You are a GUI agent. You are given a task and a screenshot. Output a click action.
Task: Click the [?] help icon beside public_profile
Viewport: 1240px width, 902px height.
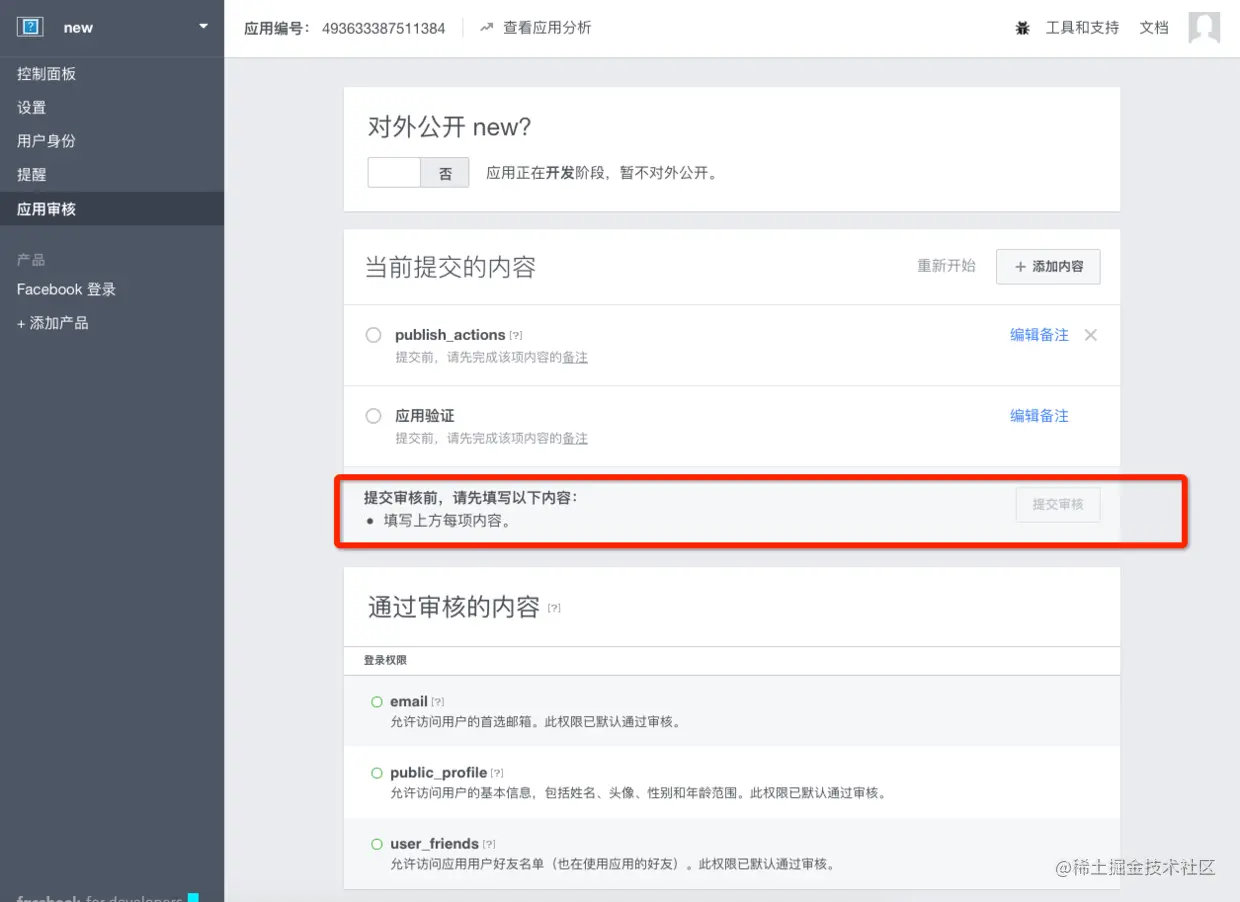click(497, 773)
